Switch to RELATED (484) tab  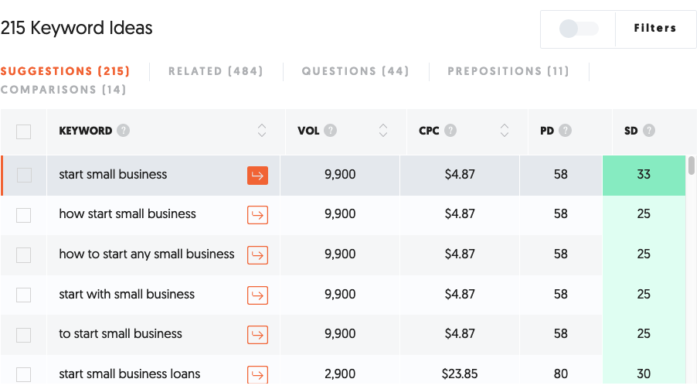[216, 71]
